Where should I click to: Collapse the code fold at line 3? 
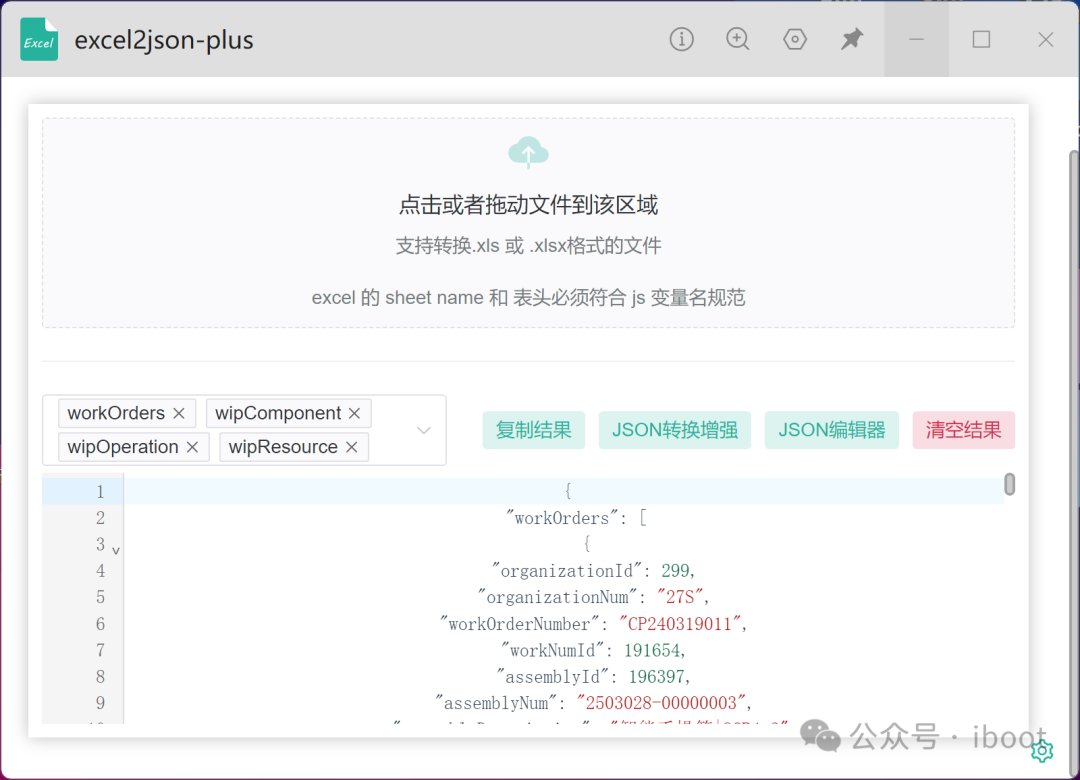point(116,550)
